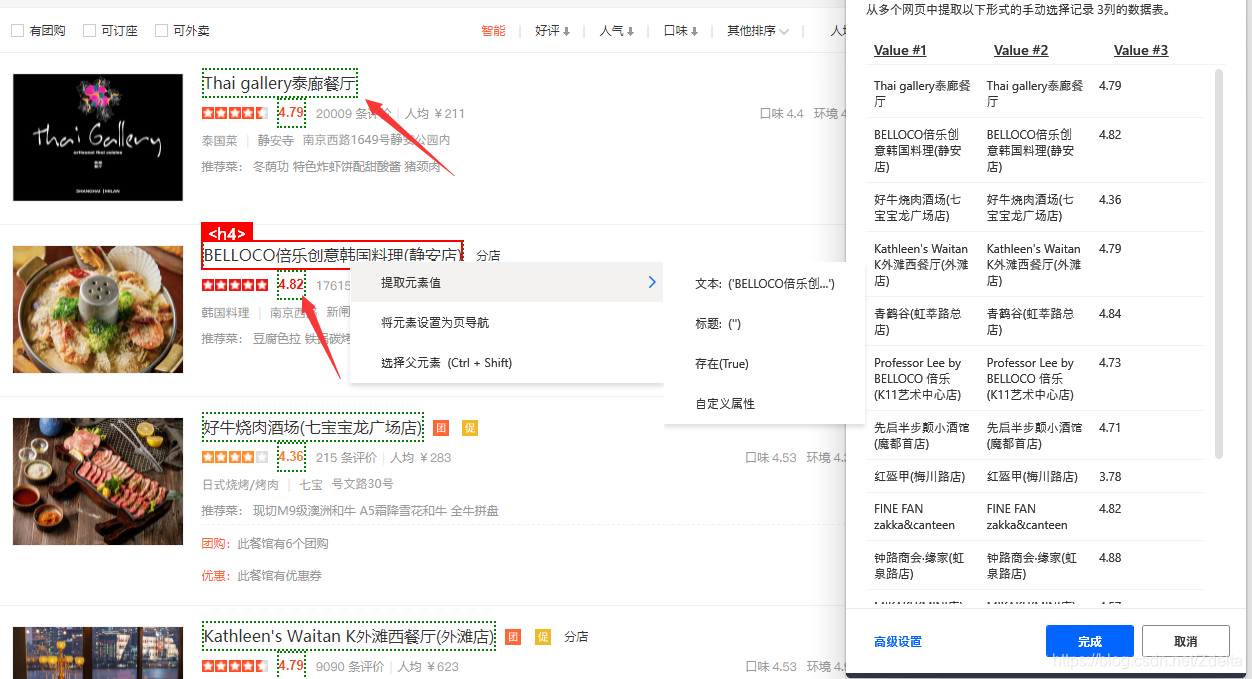The width and height of the screenshot is (1252, 679).
Task: Confirm with the 完成 button
Action: click(x=1090, y=641)
